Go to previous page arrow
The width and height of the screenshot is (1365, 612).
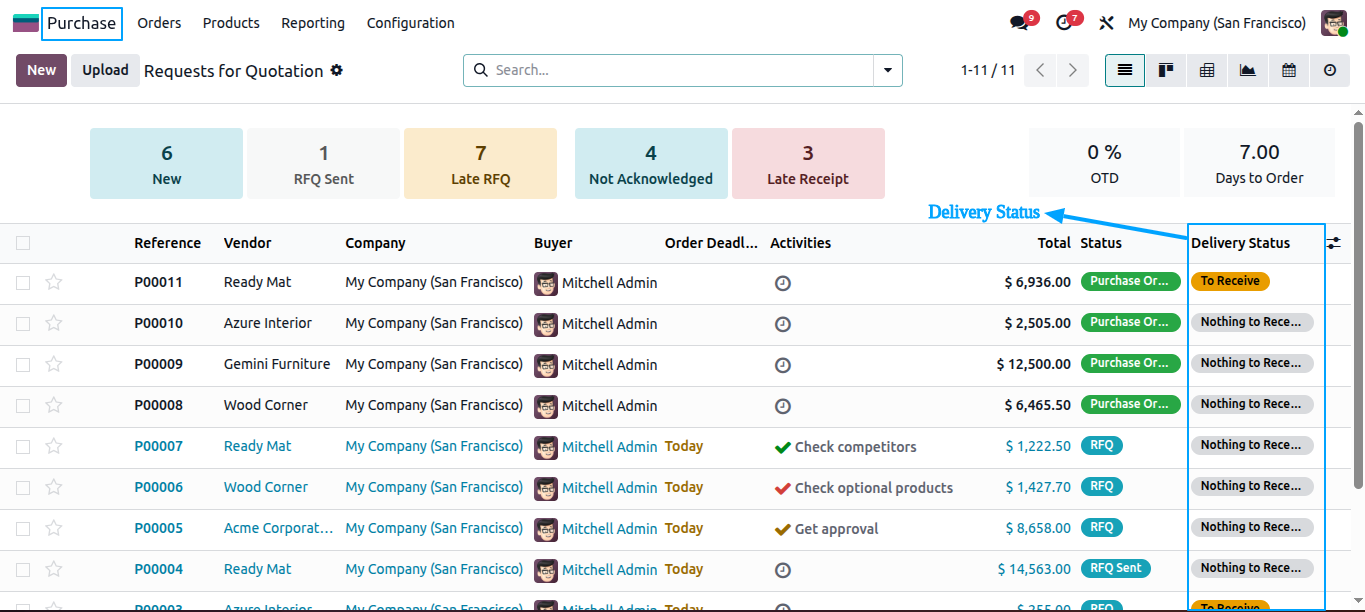[1041, 70]
